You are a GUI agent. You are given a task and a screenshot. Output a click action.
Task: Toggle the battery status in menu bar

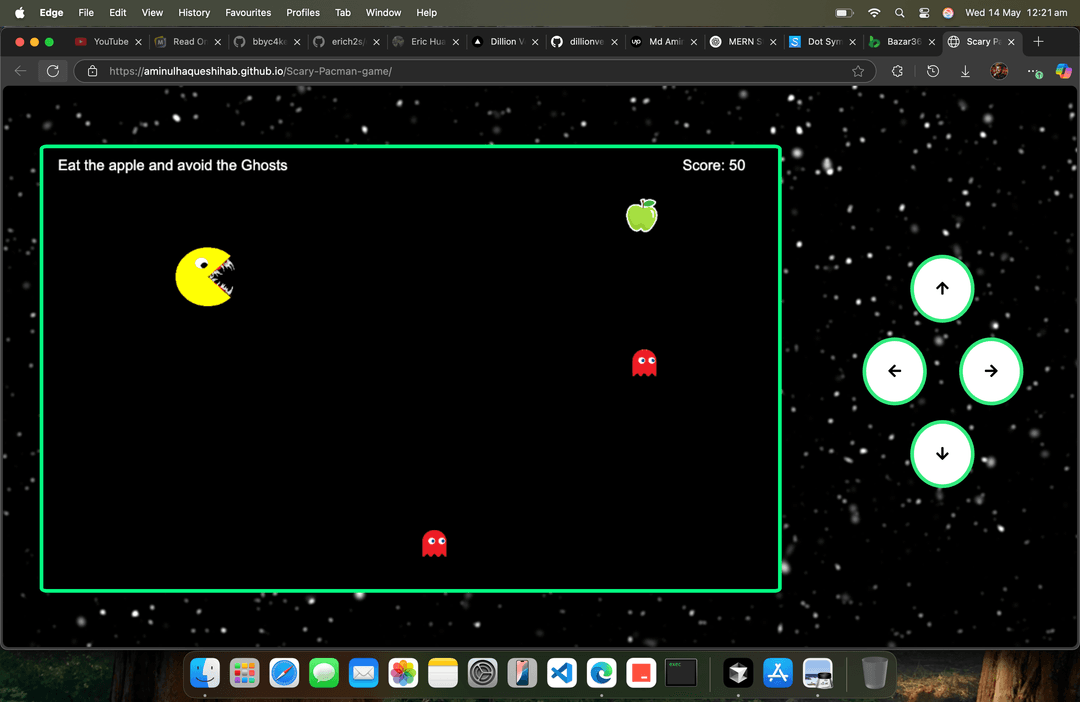click(x=843, y=13)
